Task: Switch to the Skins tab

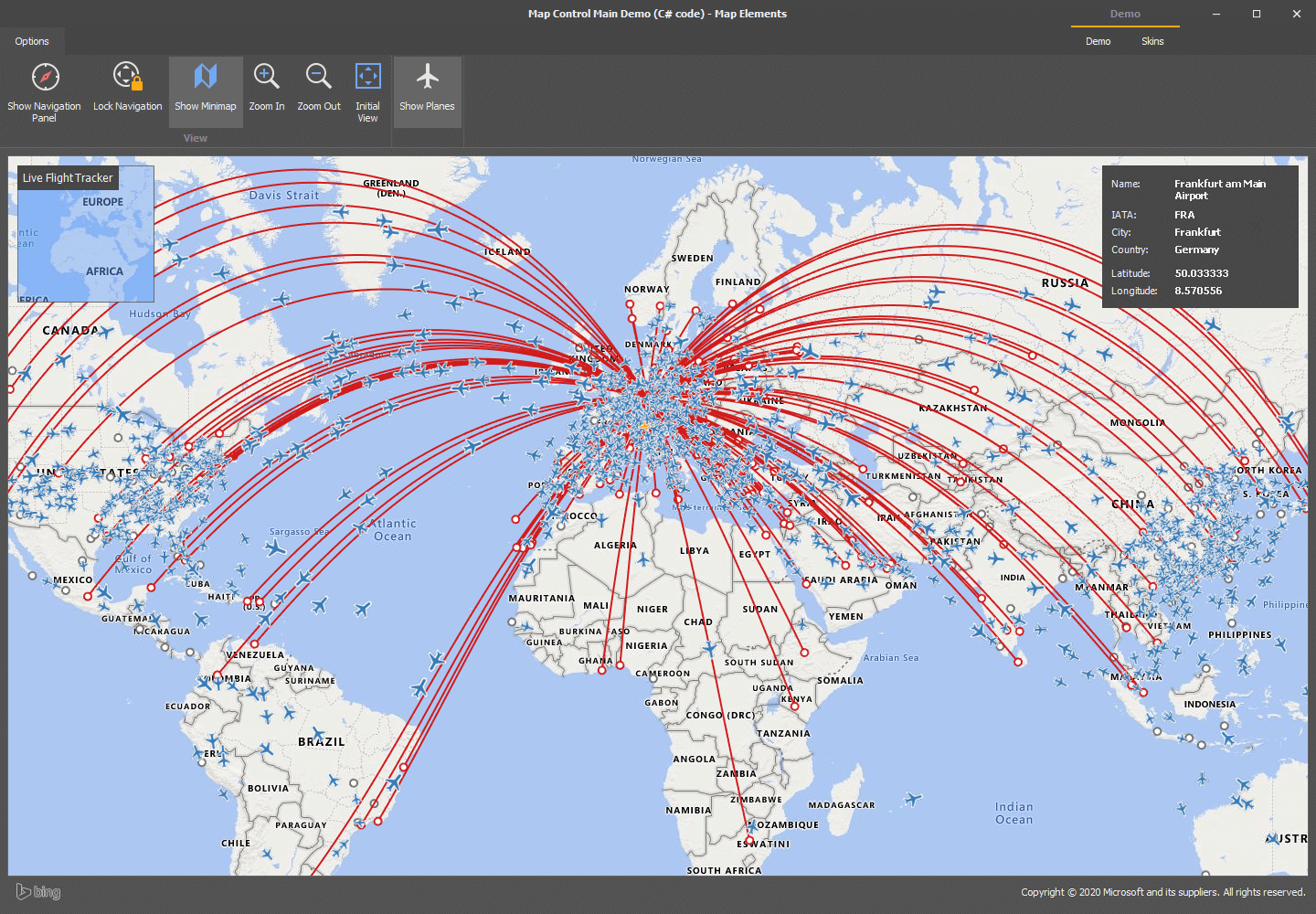Action: click(1152, 41)
